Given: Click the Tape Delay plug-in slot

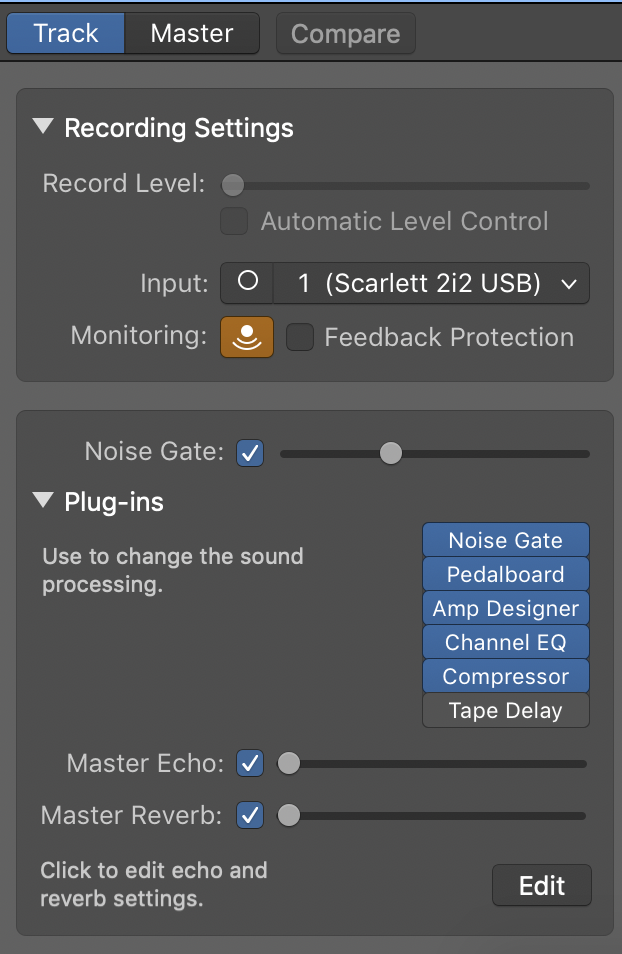Looking at the screenshot, I should [x=505, y=711].
